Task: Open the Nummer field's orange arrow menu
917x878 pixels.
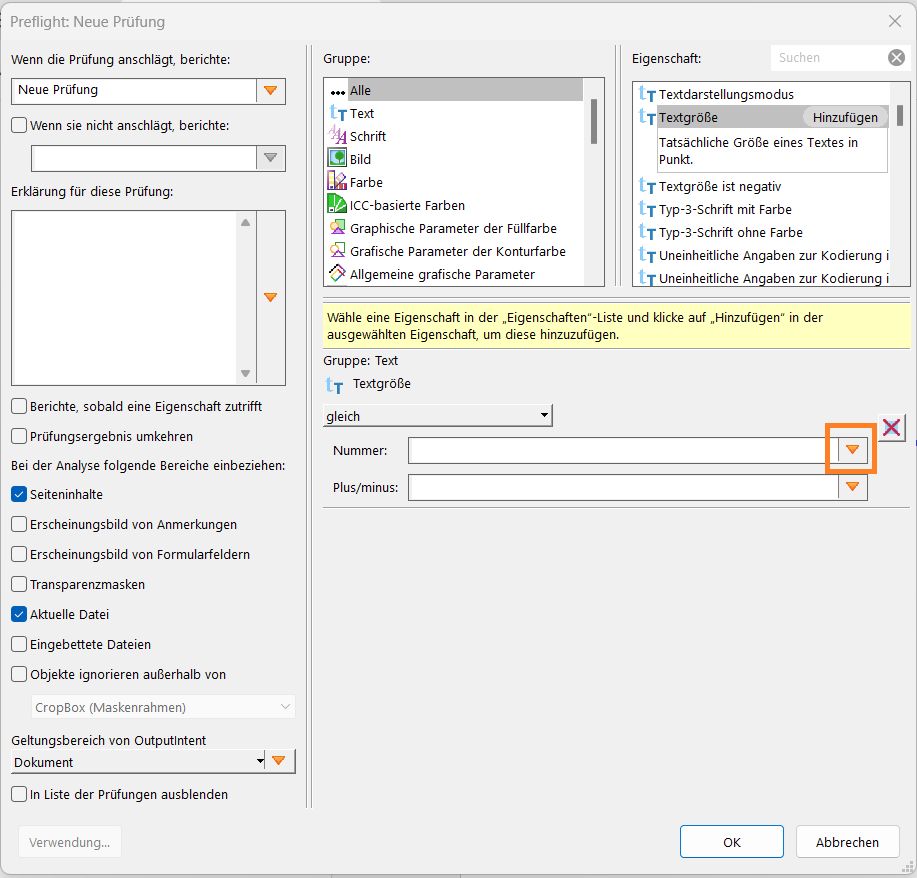Action: click(852, 450)
